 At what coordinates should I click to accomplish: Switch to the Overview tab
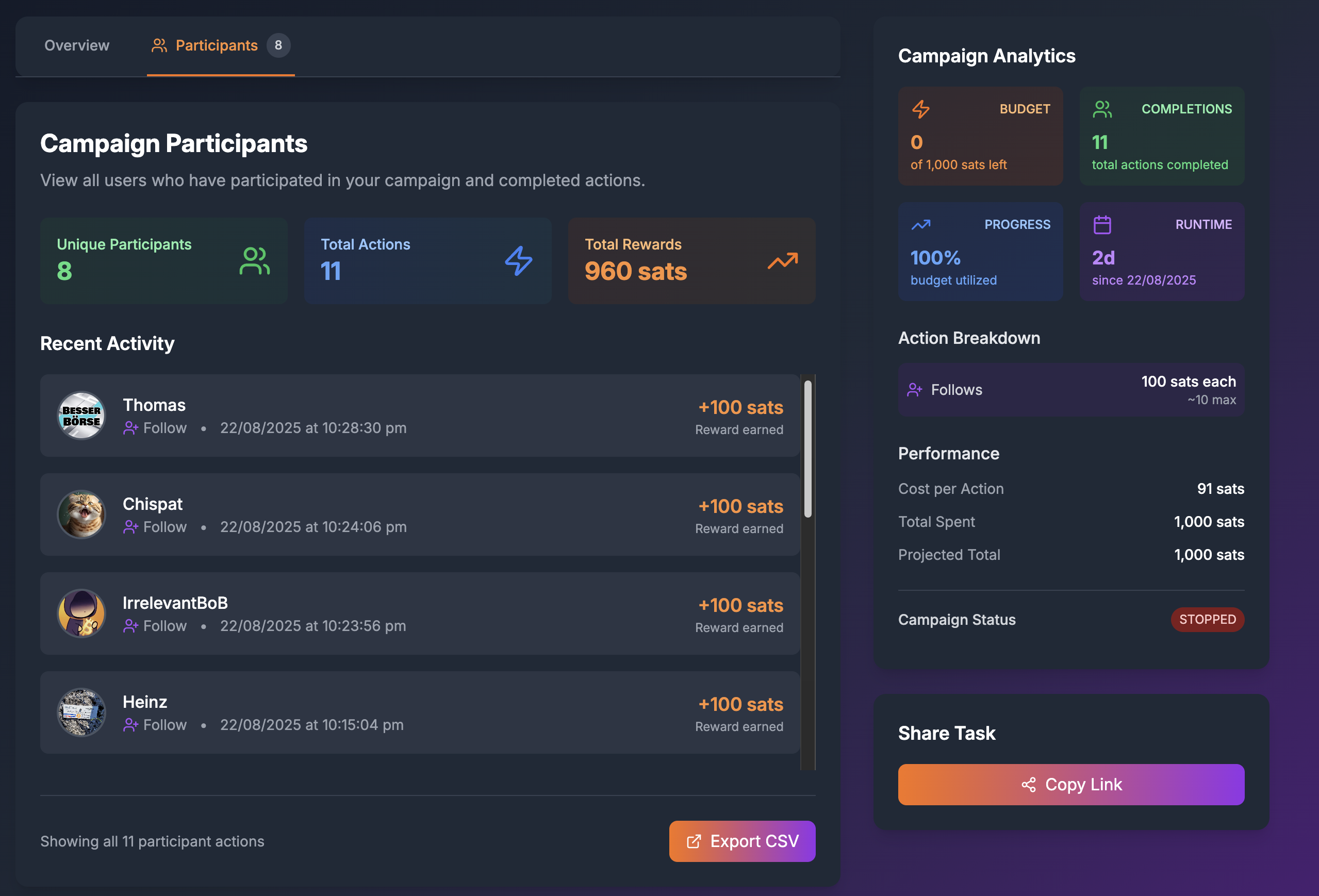click(x=77, y=45)
